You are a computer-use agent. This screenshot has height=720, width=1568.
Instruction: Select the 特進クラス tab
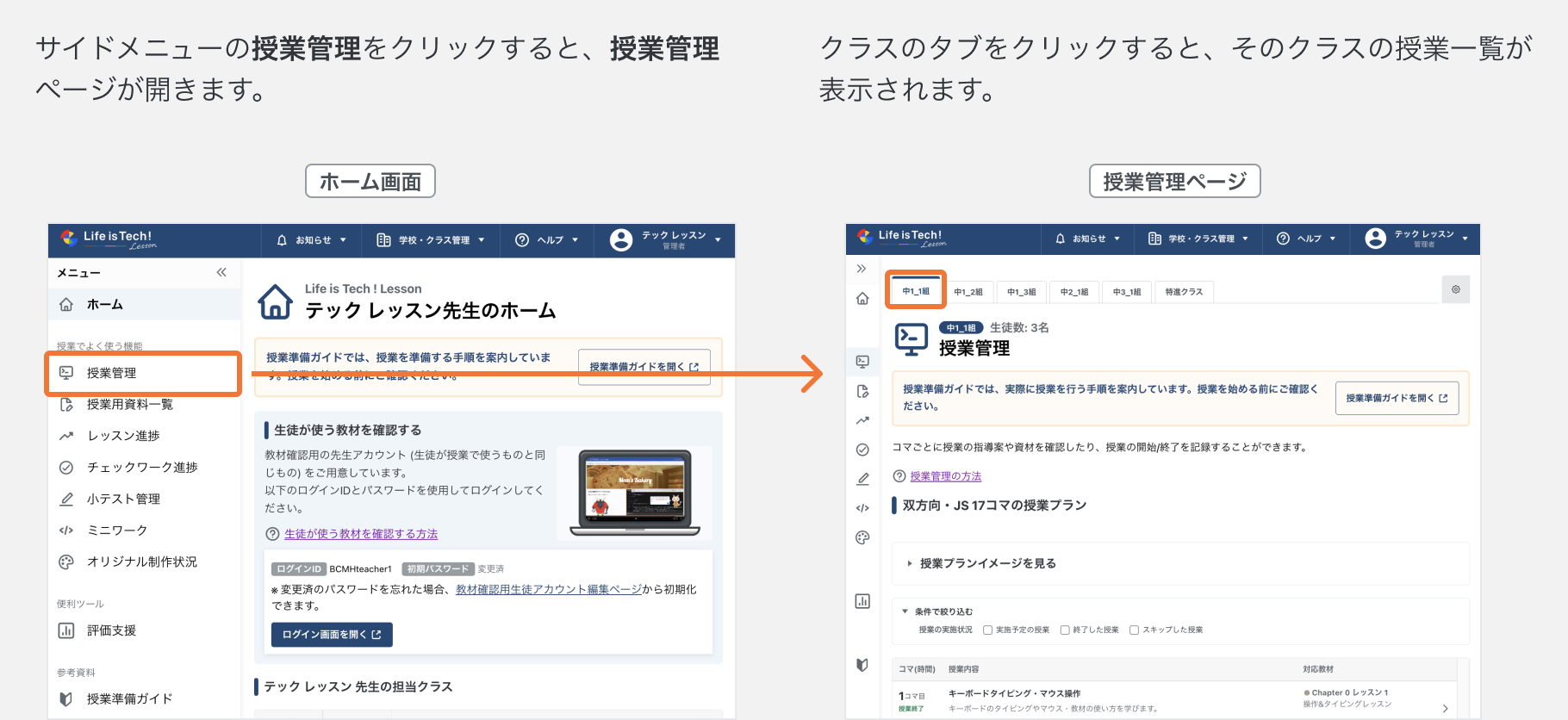(x=1184, y=292)
